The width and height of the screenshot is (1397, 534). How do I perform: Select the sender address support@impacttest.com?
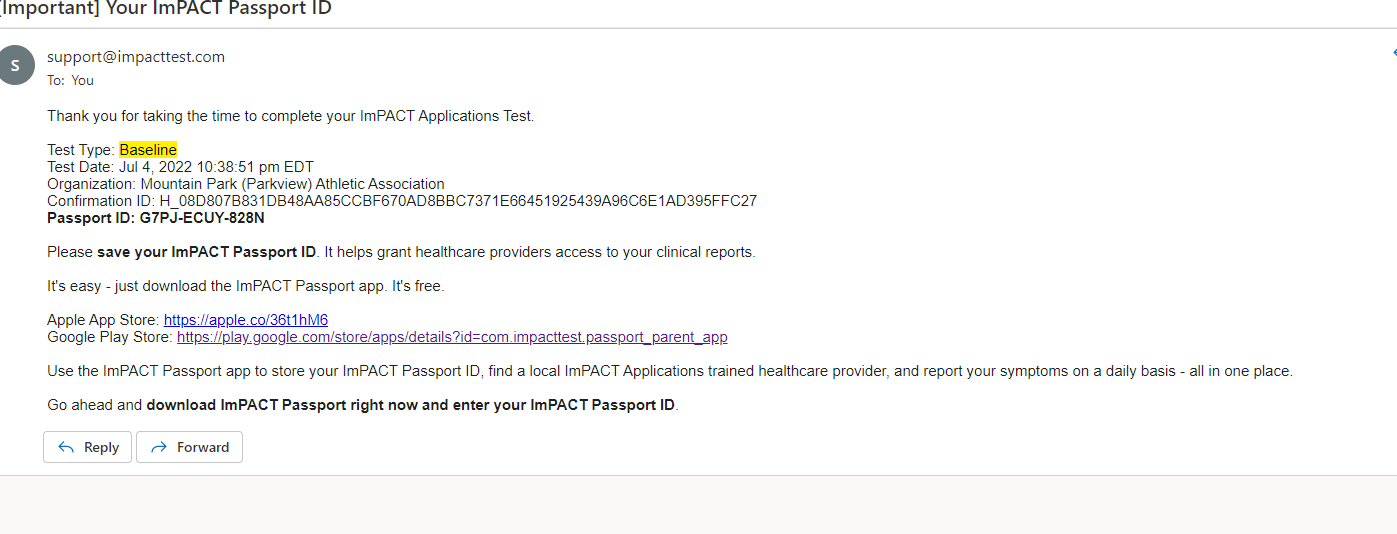click(136, 57)
